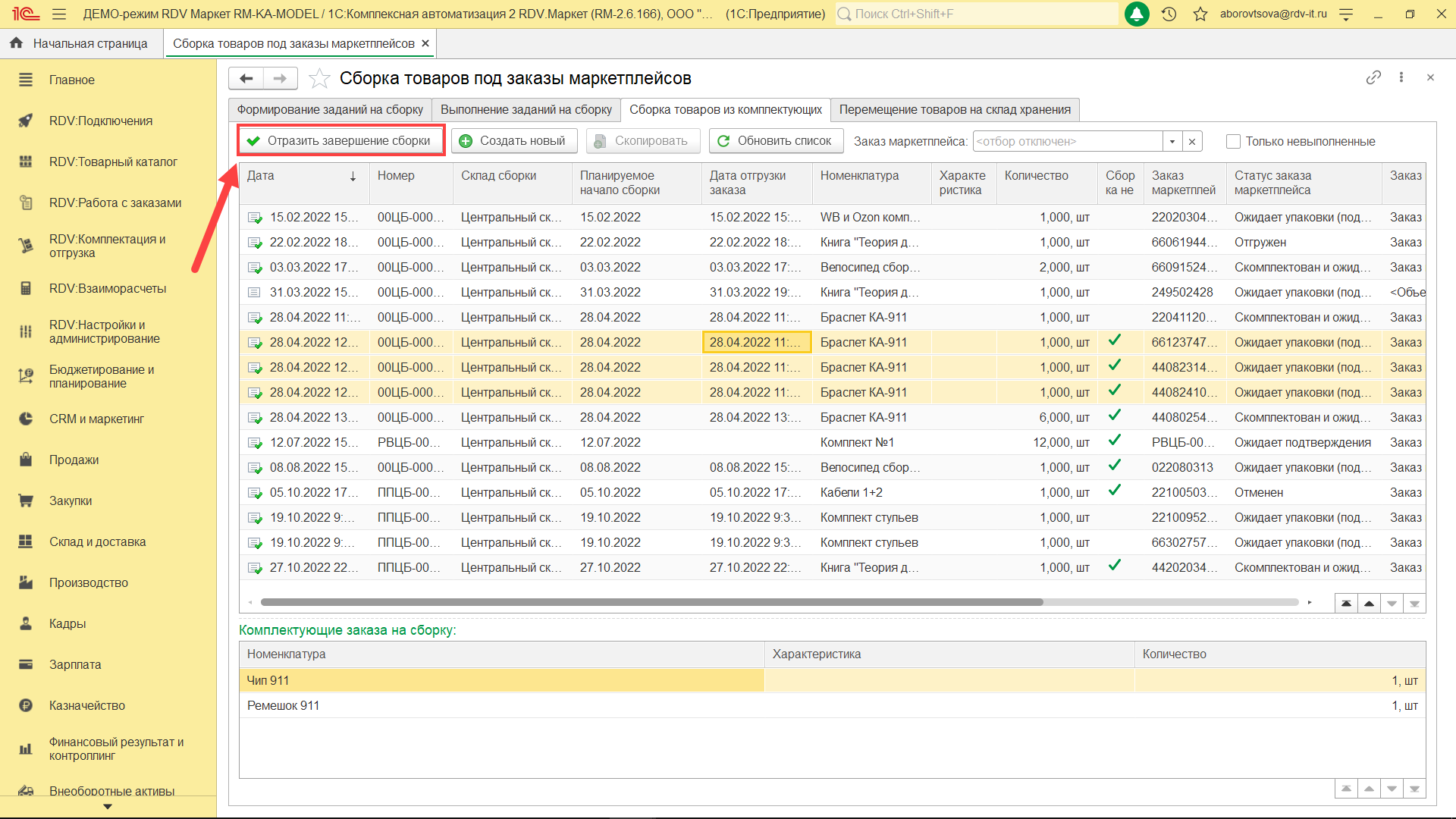This screenshot has width=1456, height=819.
Task: Click the search field Поиск Ctrl+Shift+F
Action: click(978, 14)
